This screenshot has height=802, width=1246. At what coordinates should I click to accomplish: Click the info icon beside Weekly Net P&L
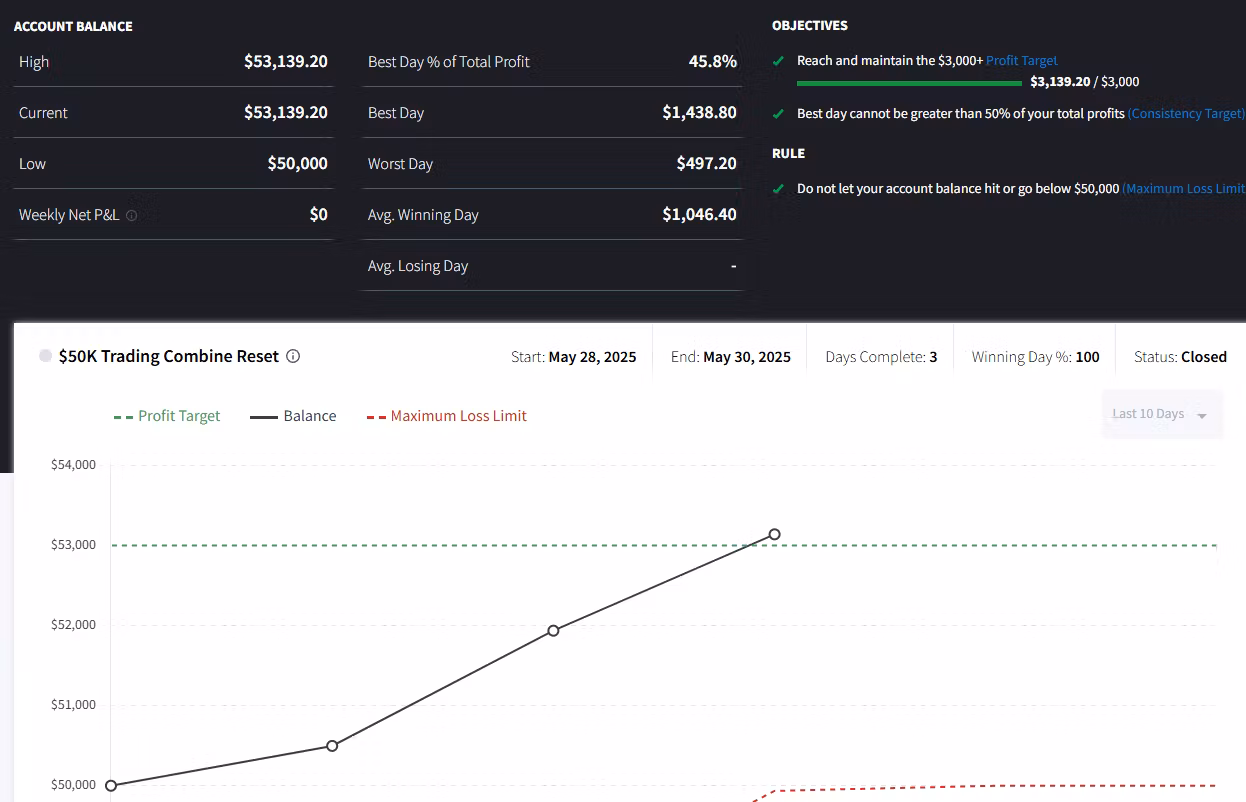[132, 215]
